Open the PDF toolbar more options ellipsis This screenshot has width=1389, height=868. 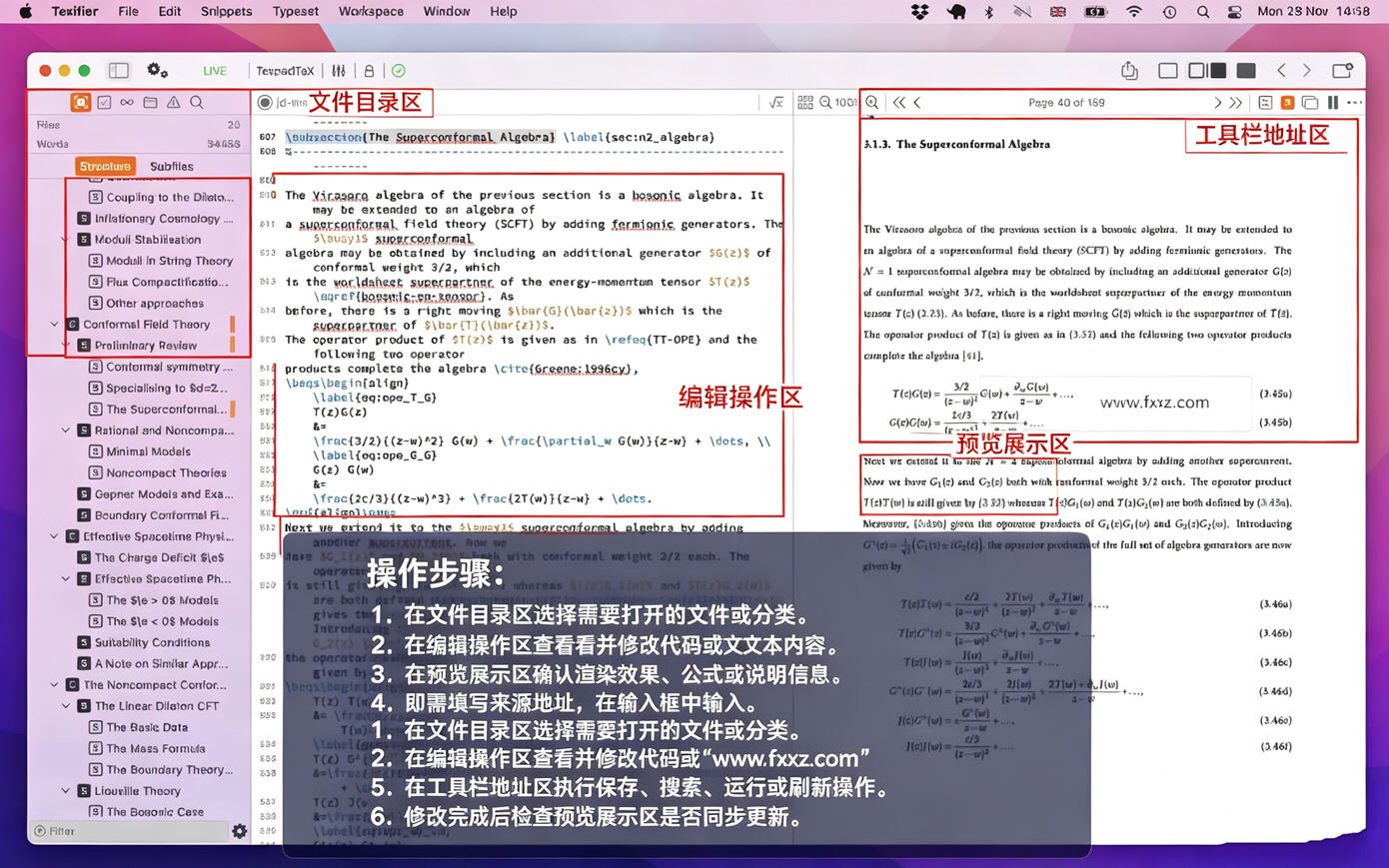pyautogui.click(x=1354, y=102)
